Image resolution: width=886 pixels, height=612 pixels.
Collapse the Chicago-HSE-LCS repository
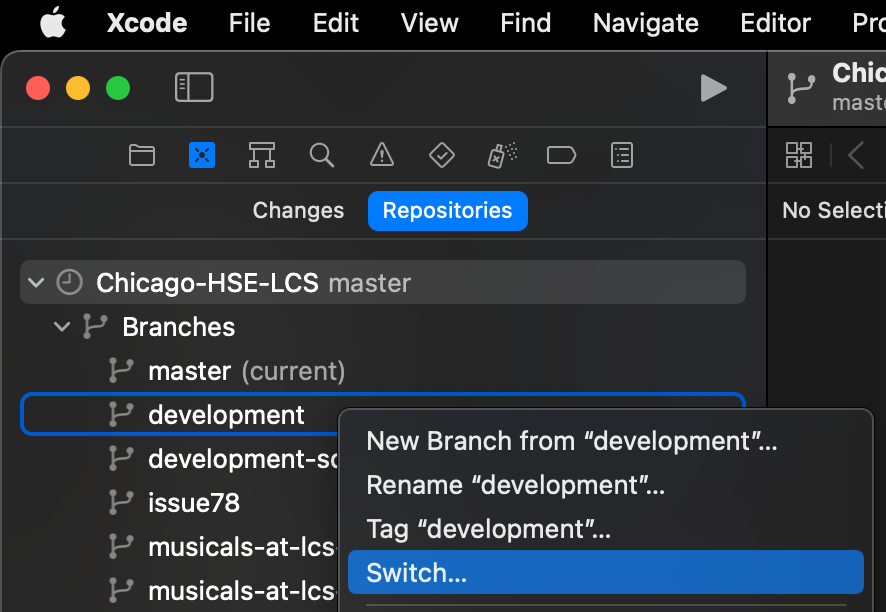(37, 283)
